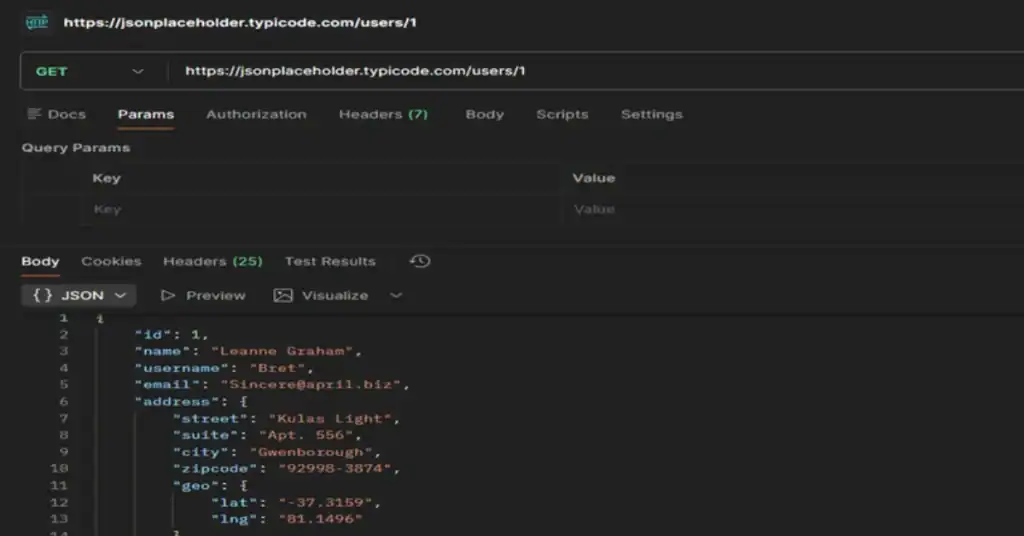Click the "Leanne Graham" name value

point(281,351)
